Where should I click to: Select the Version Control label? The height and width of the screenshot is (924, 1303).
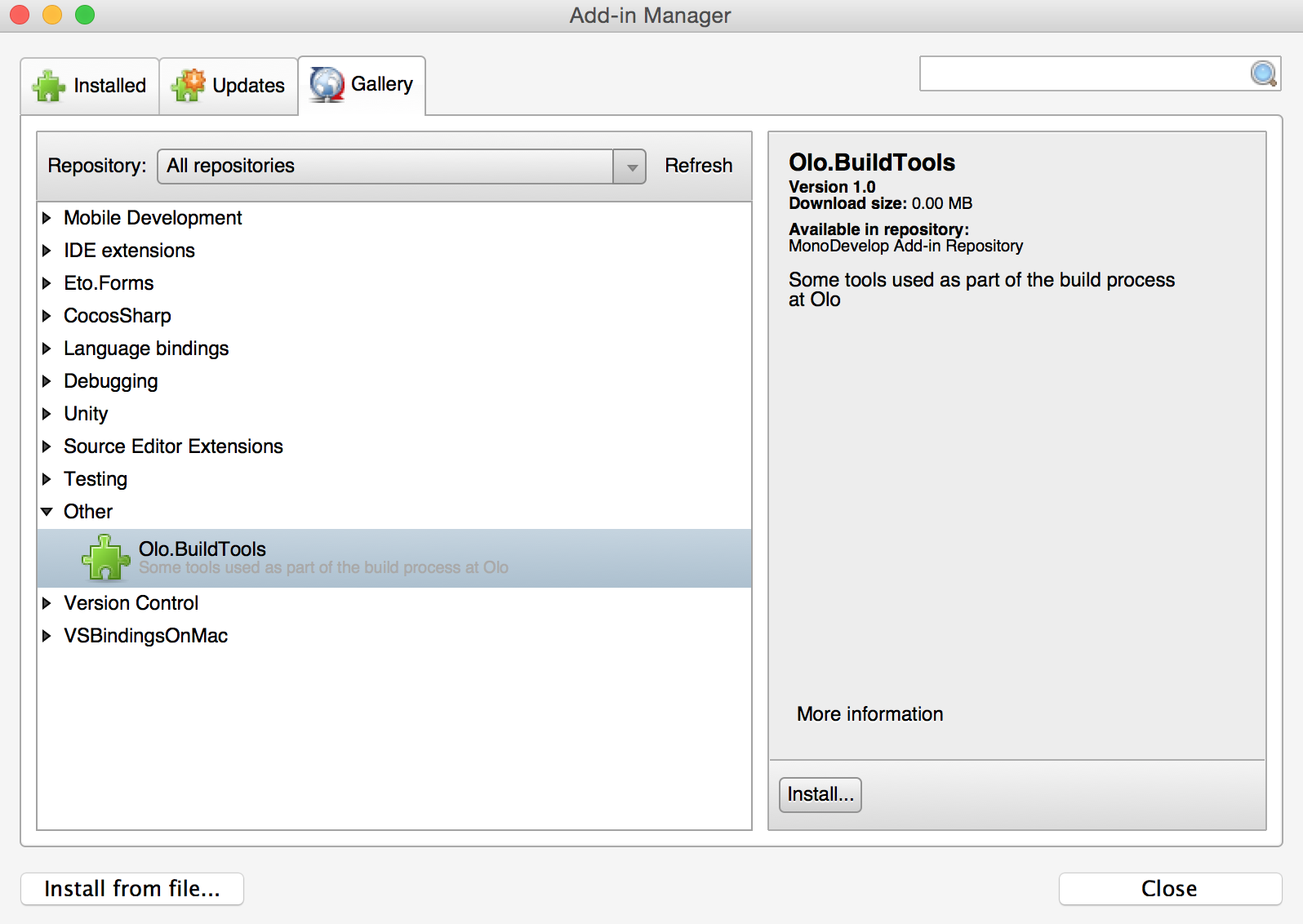(131, 603)
